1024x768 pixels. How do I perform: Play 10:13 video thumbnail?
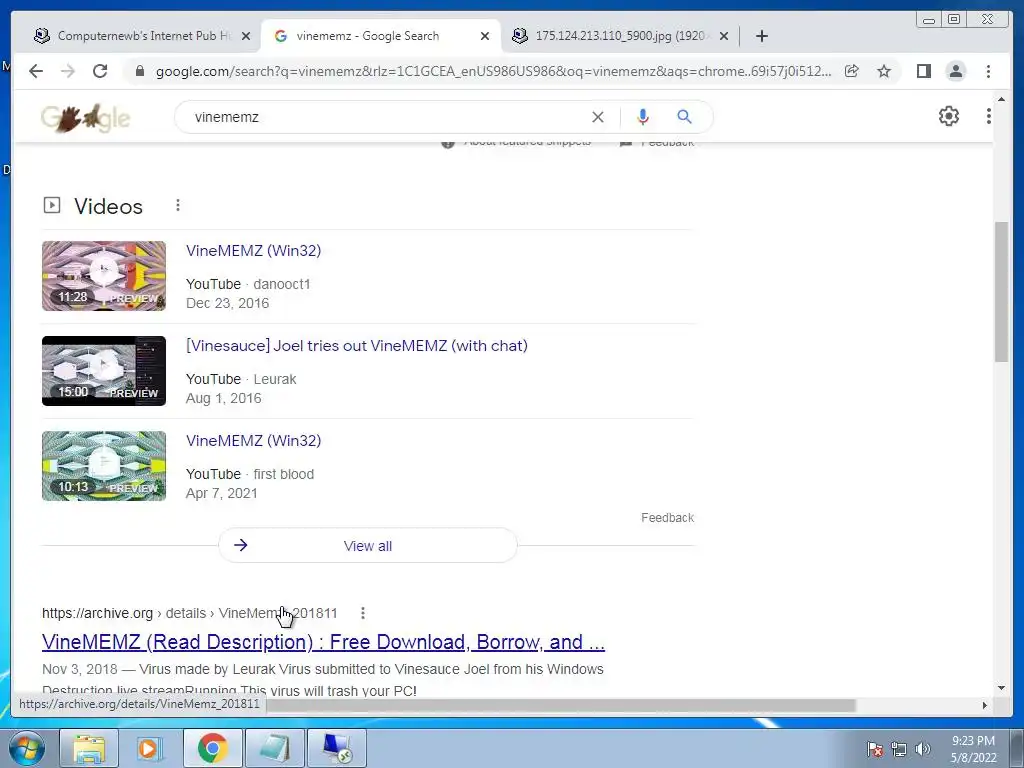tap(104, 466)
